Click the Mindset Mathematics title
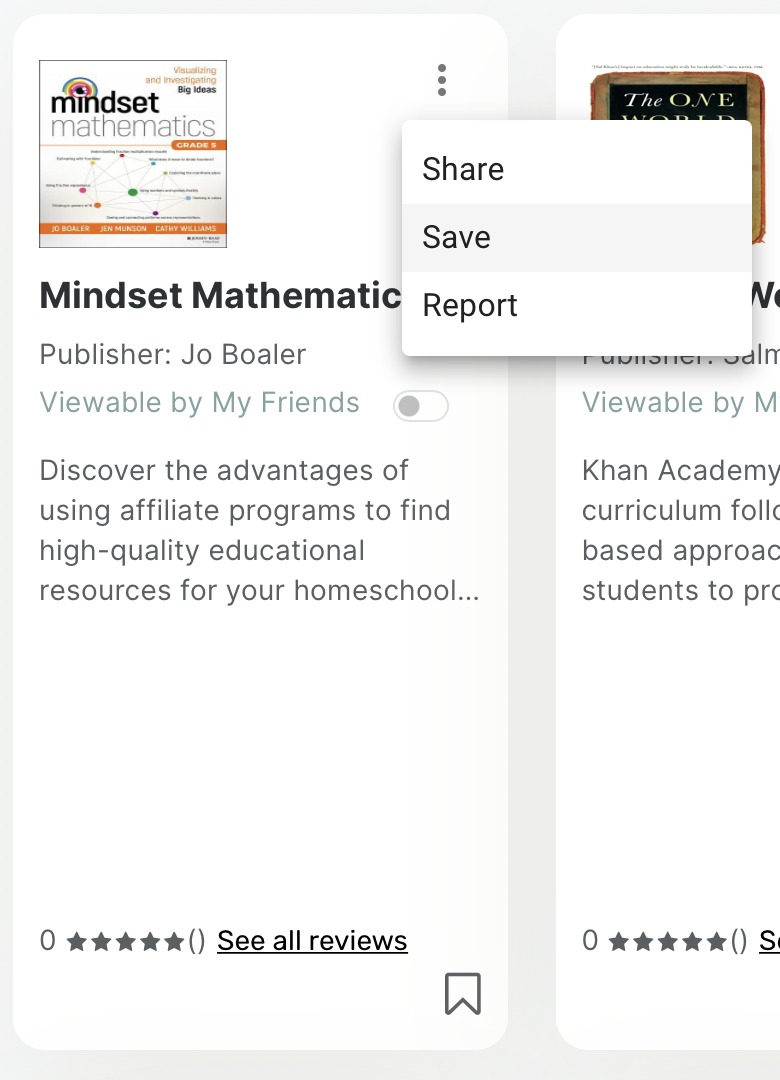 click(x=220, y=296)
